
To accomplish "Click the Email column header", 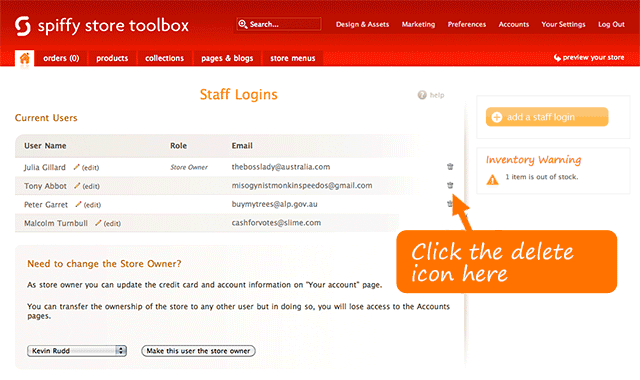I will pos(242,146).
